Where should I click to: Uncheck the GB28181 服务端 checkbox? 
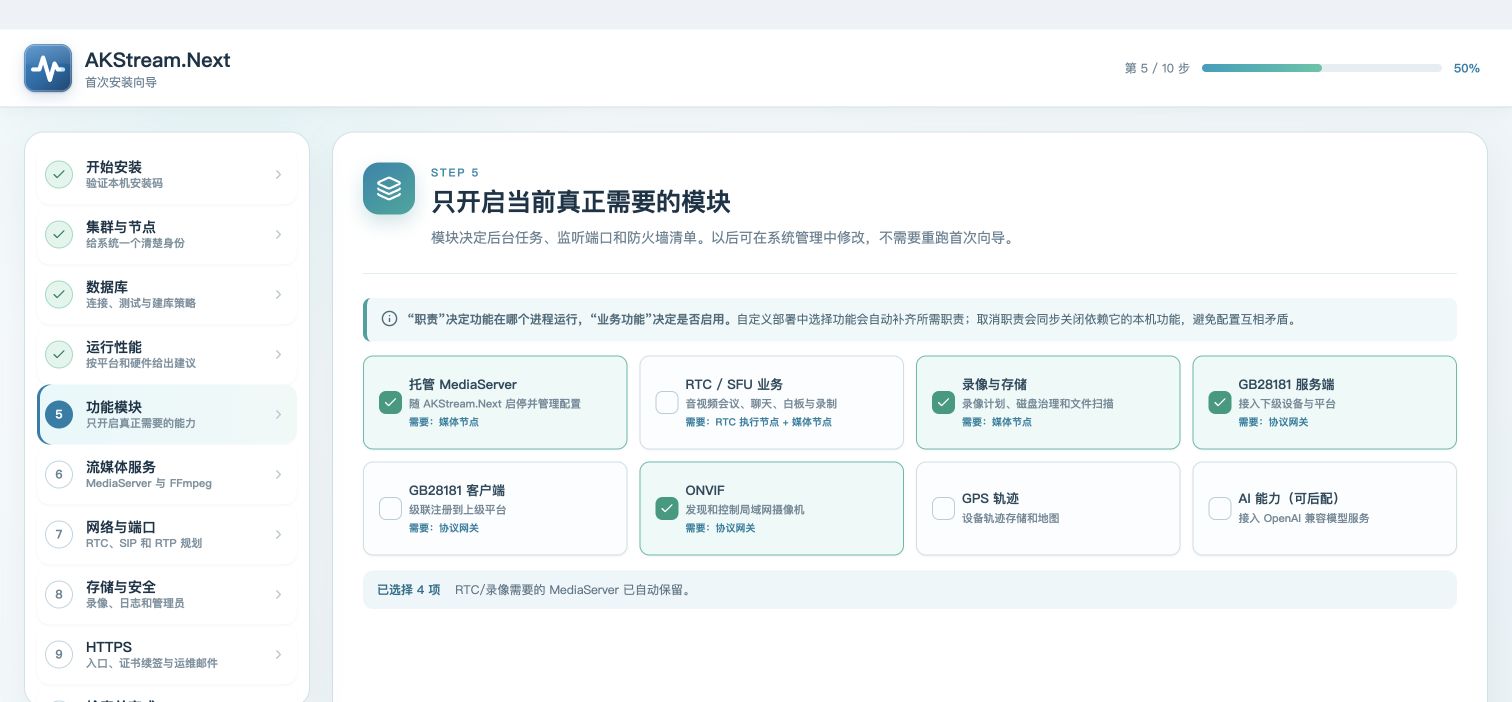[1220, 402]
